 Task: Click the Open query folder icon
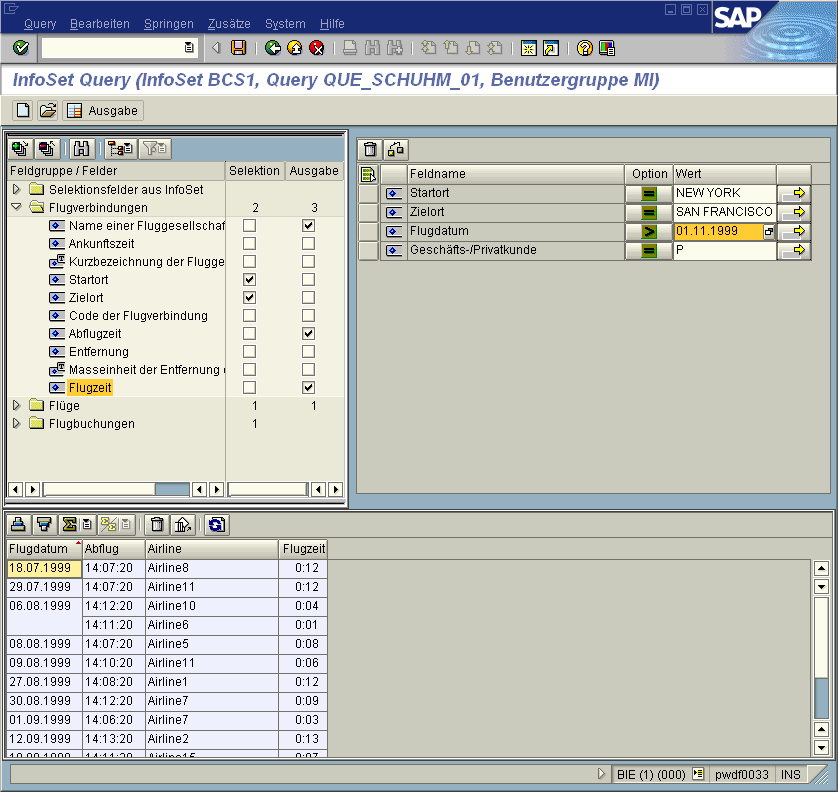[x=47, y=111]
